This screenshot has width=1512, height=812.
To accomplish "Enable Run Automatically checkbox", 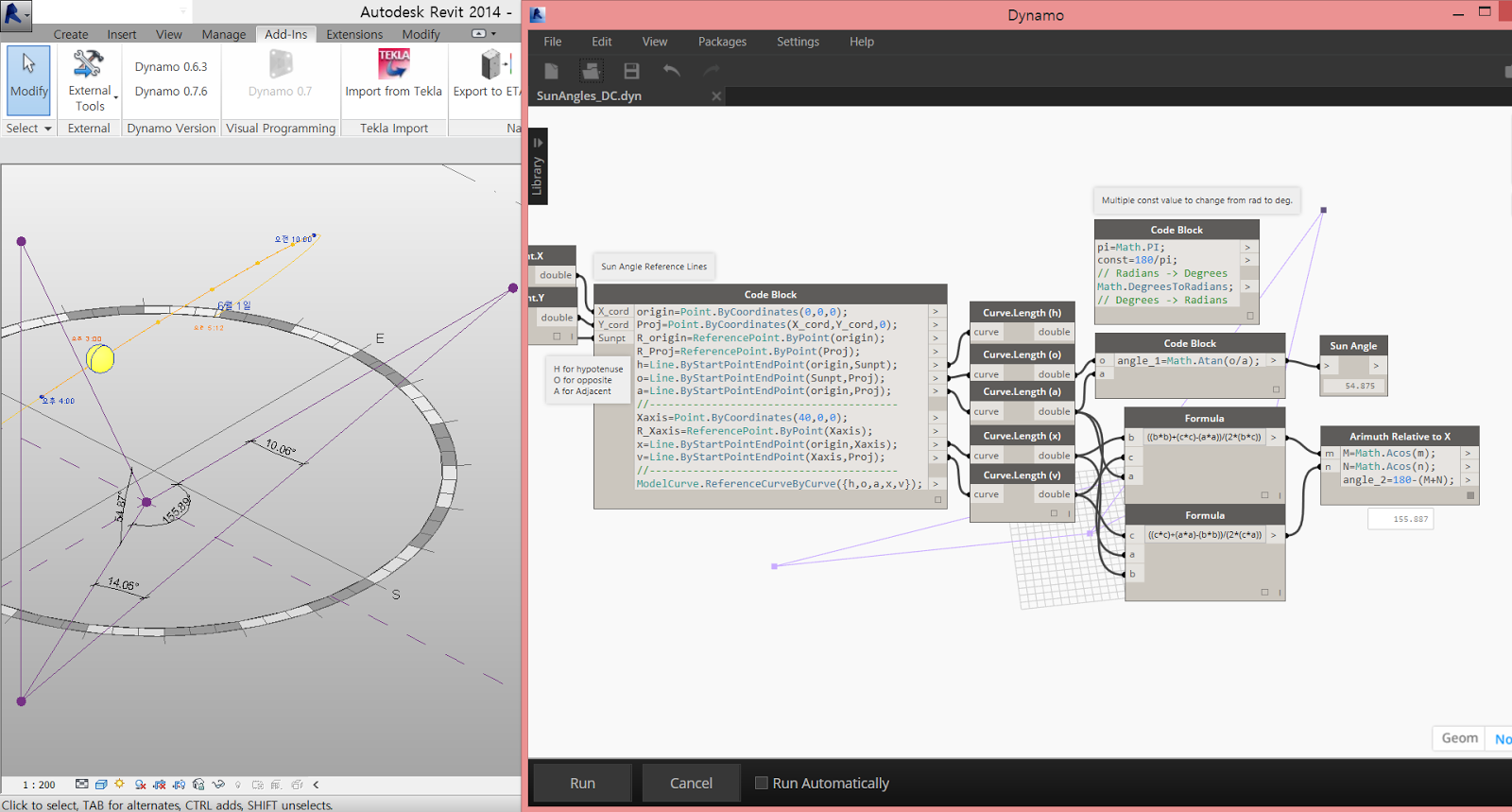I will (x=762, y=783).
